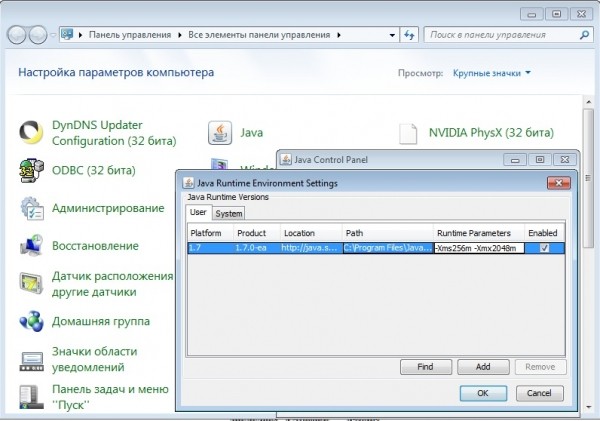
Task: Click the Cancel button
Action: 539,393
